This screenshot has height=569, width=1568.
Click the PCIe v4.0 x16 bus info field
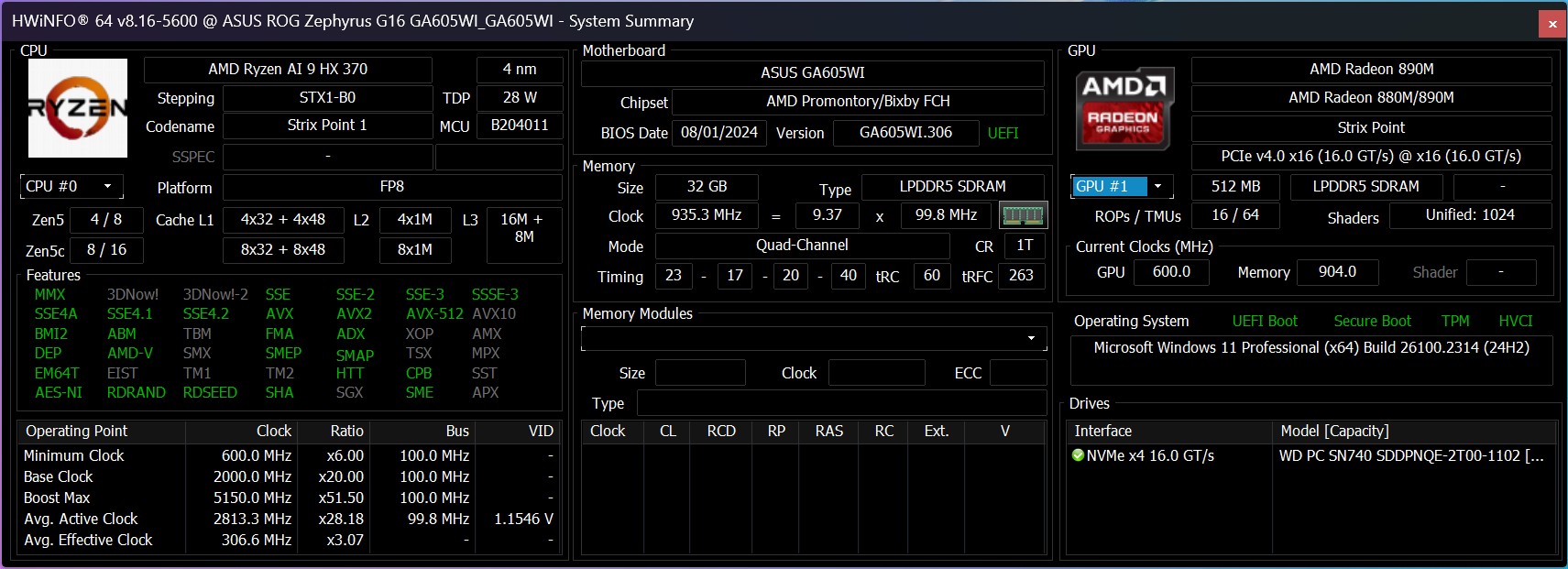tap(1372, 157)
